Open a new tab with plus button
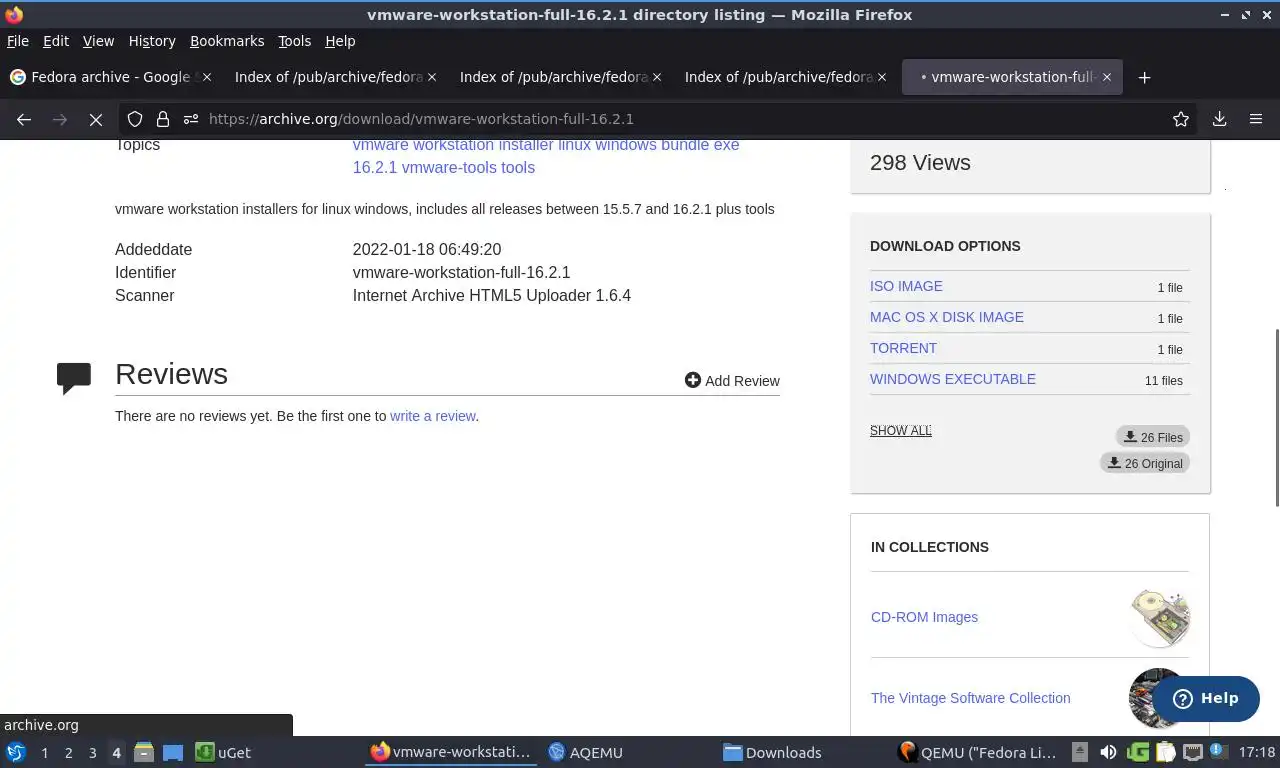The width and height of the screenshot is (1280, 768). pos(1145,77)
